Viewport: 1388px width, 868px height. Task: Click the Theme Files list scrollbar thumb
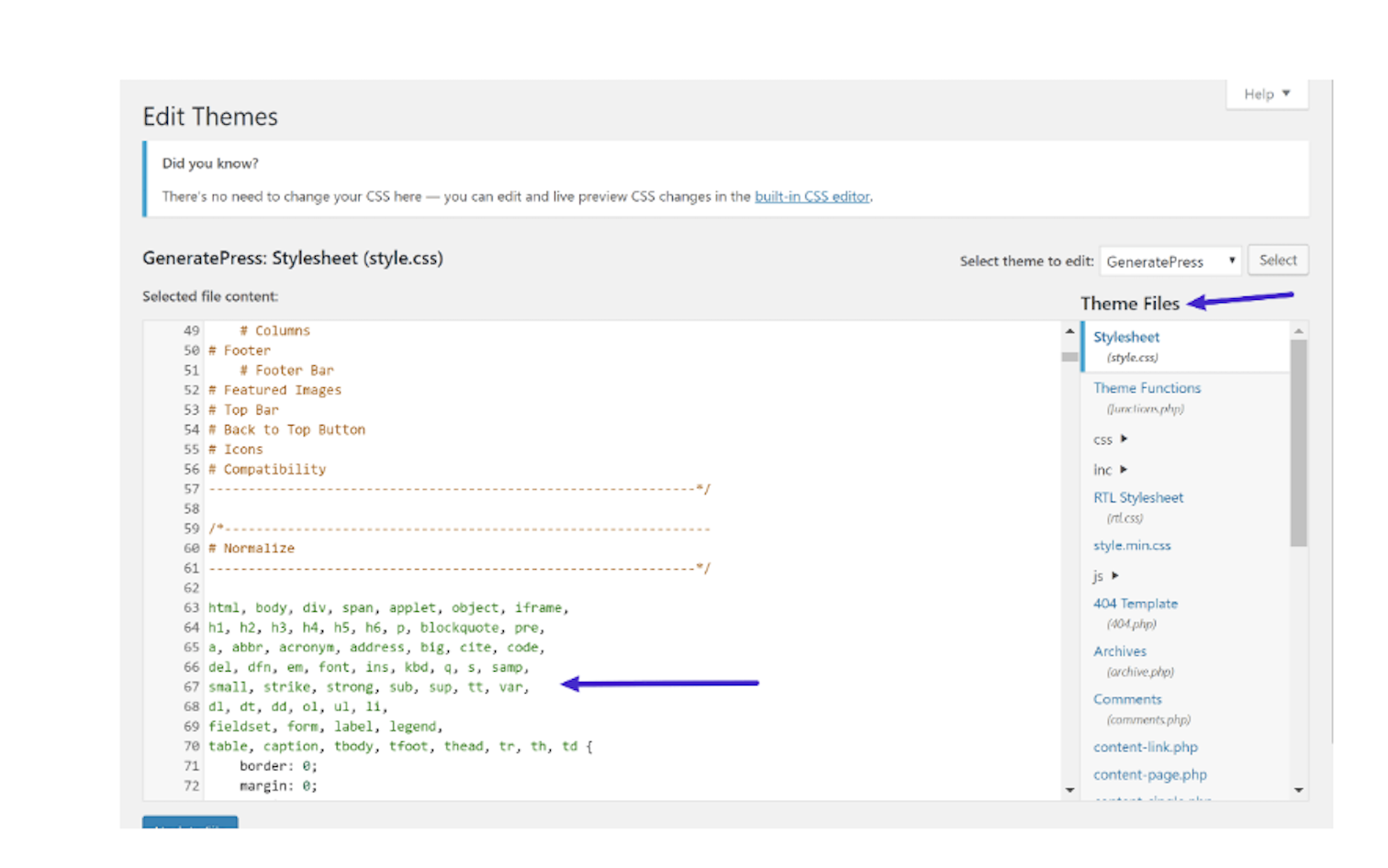point(1298,443)
